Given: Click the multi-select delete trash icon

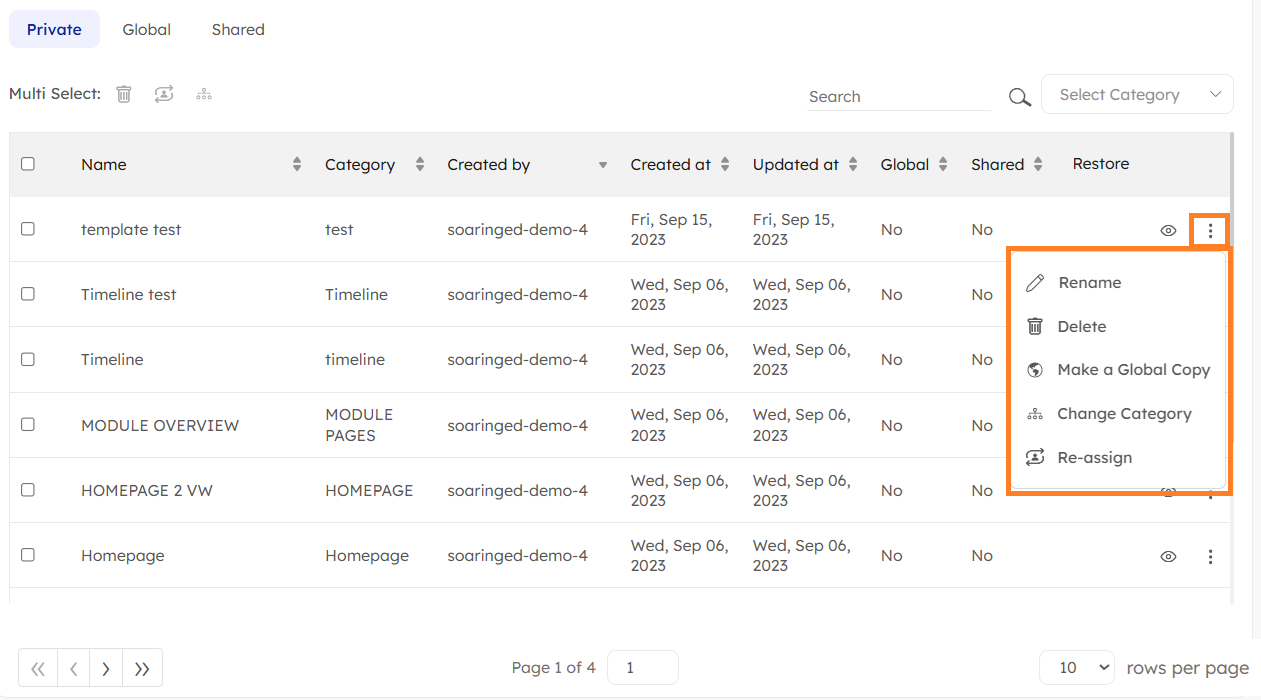Looking at the screenshot, I should [124, 94].
